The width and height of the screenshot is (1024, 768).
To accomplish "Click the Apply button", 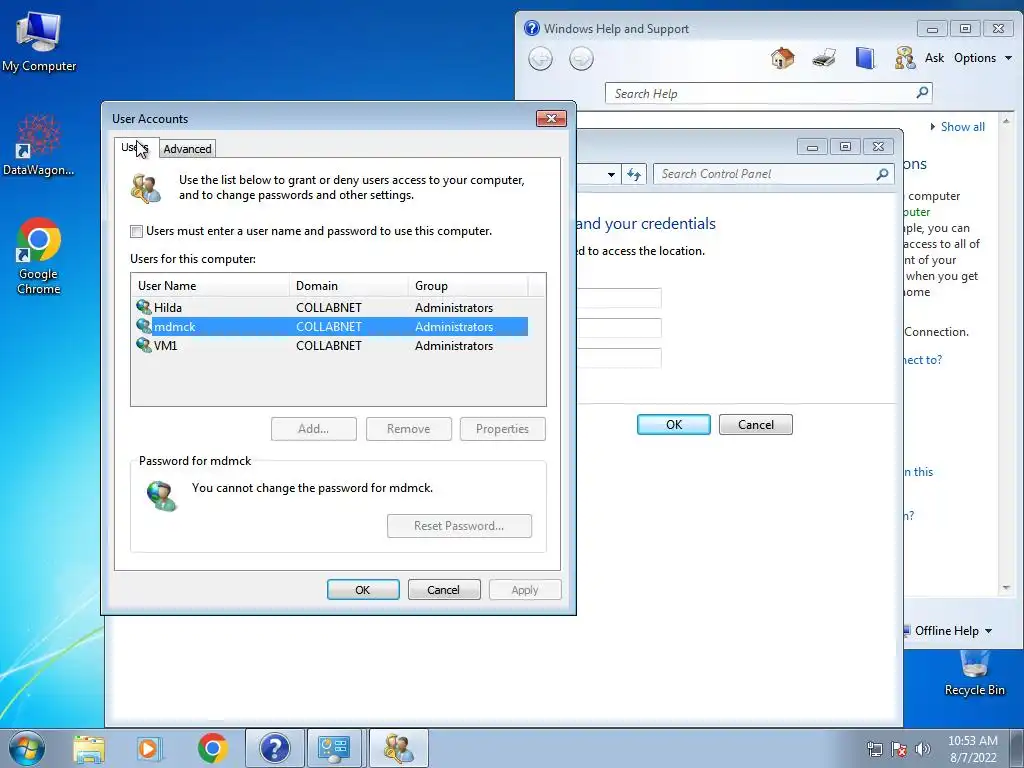I will tap(525, 590).
